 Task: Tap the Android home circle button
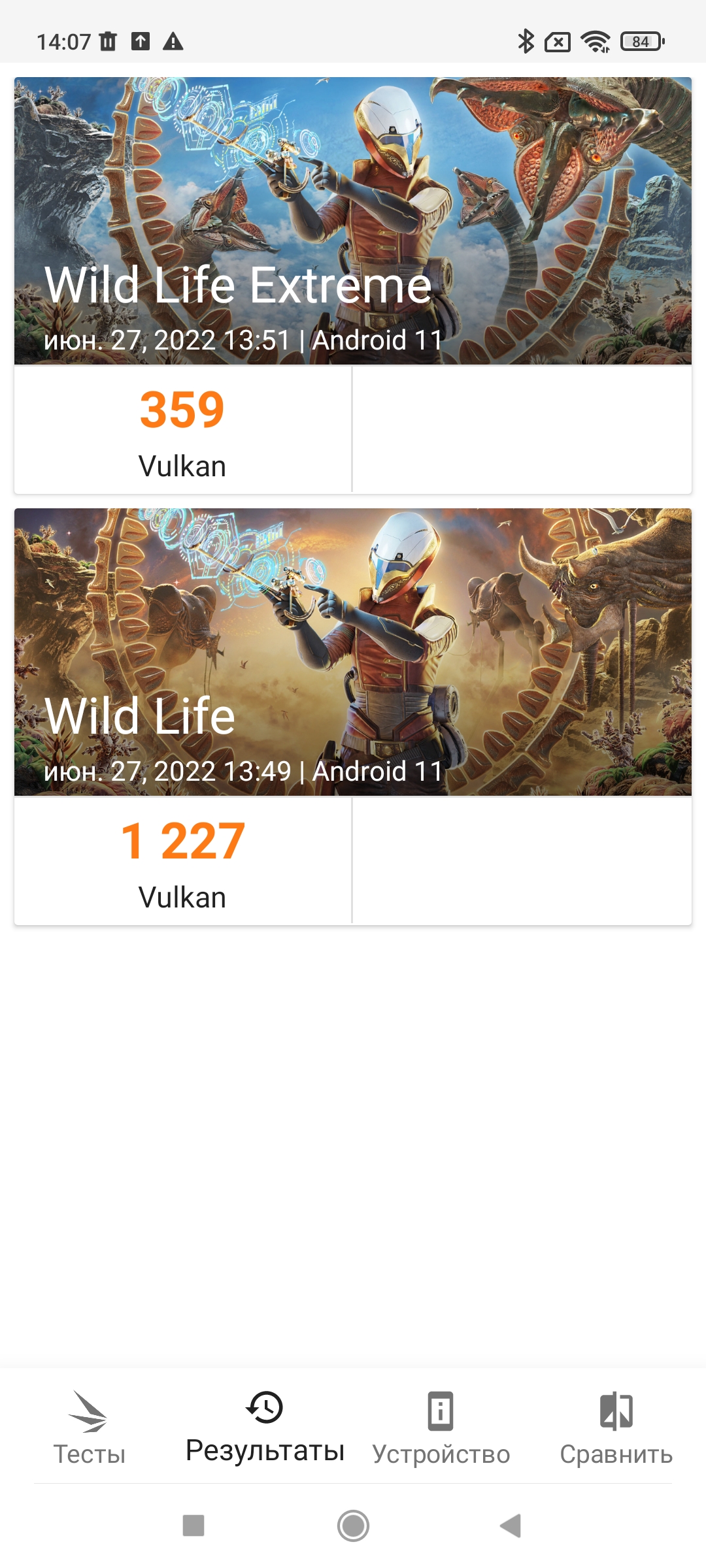point(353,1526)
